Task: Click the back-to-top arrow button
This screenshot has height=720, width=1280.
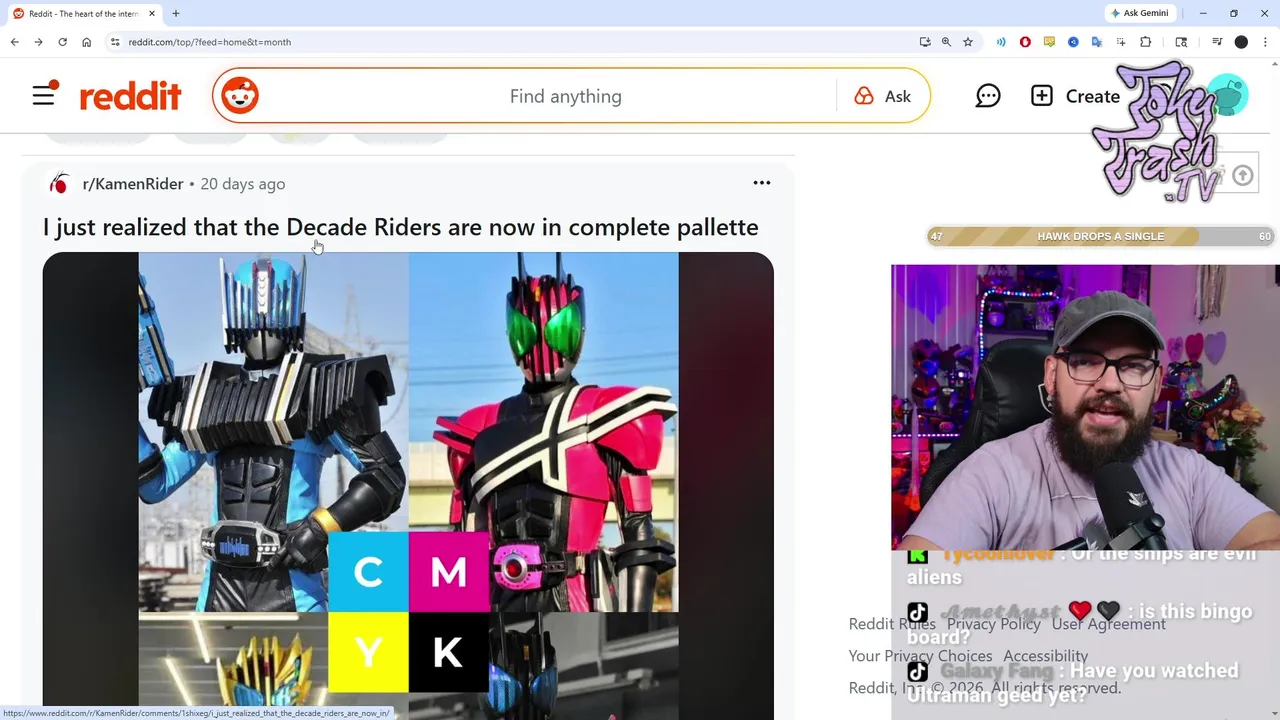Action: click(1242, 176)
